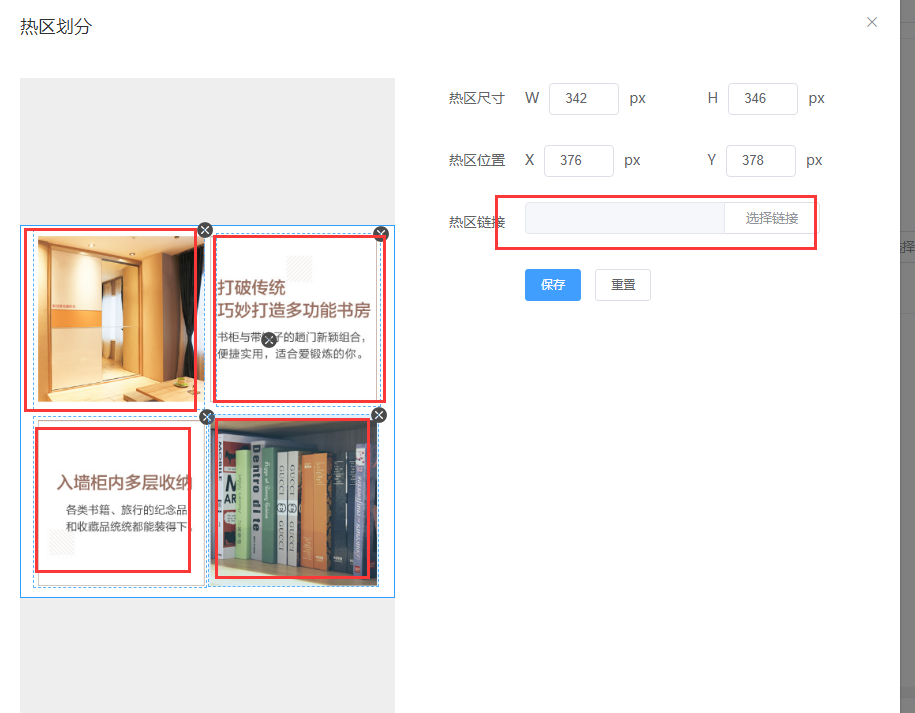This screenshot has height=713, width=915.
Task: Click the 热区划分 dialog title
Action: [x=56, y=26]
